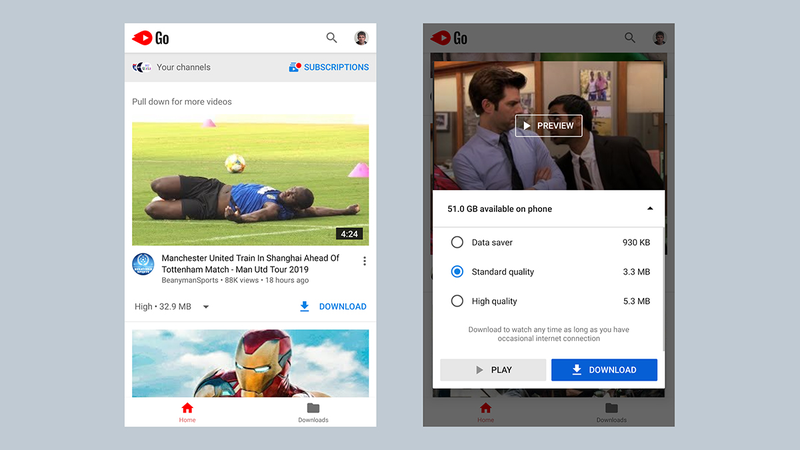Click the dialog's scrollbar beside quality options
Screen dimensions: 800x450
coord(663,289)
